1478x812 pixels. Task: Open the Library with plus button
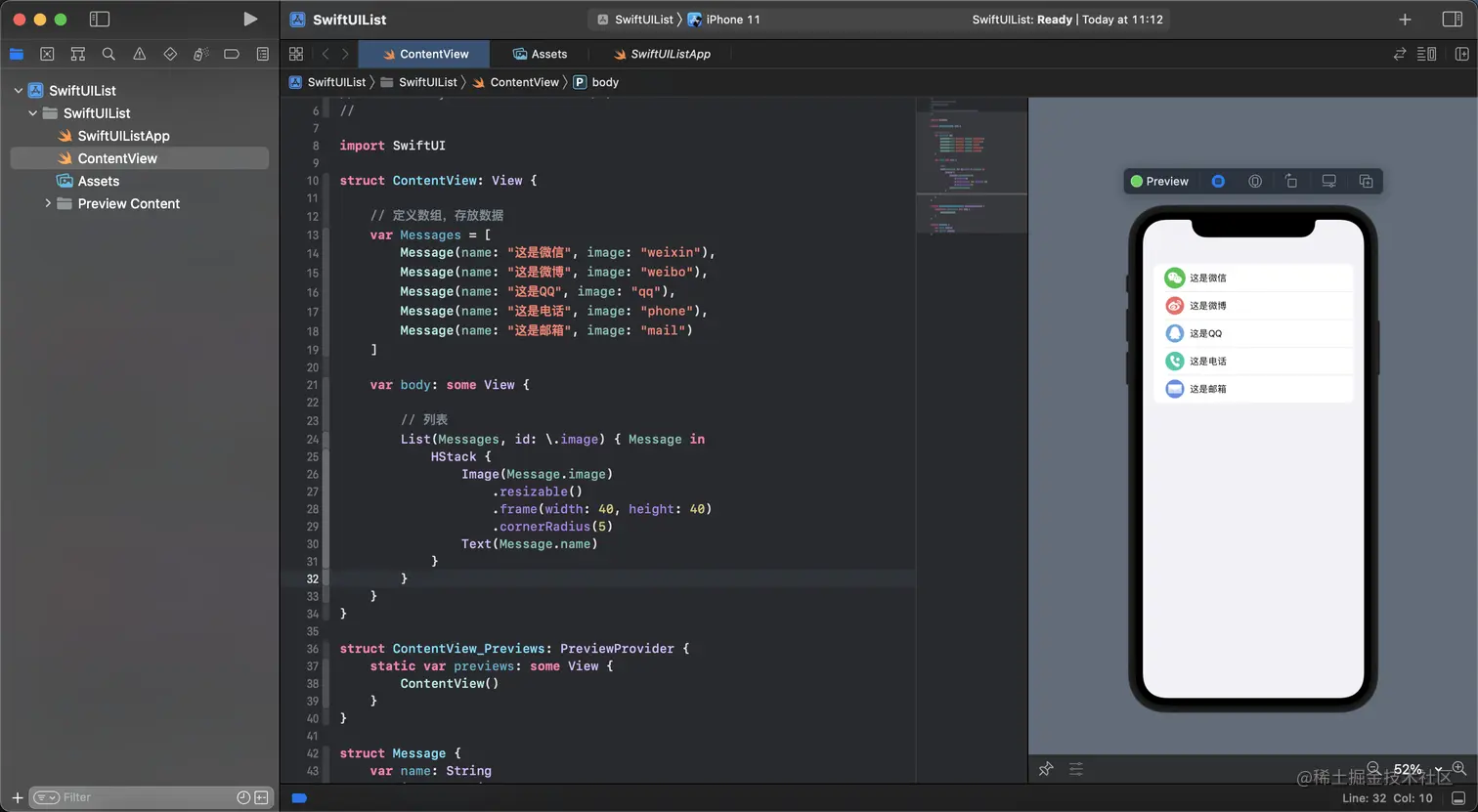1405,20
